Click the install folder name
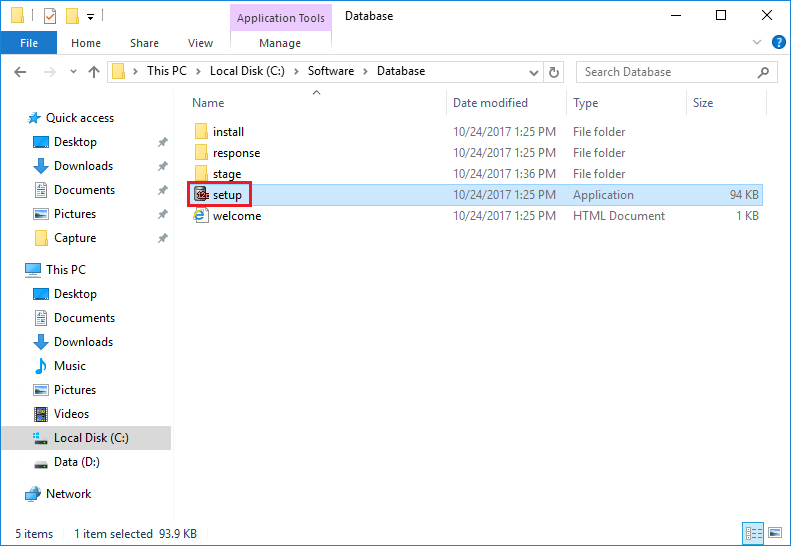 point(229,132)
